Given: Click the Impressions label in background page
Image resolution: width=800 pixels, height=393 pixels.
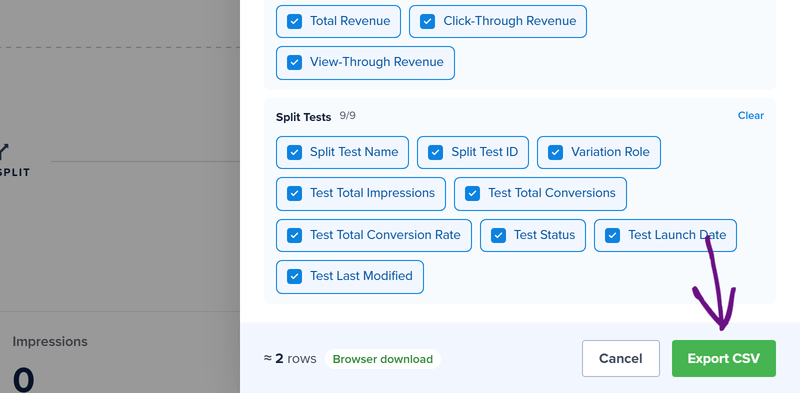Looking at the screenshot, I should 50,341.
